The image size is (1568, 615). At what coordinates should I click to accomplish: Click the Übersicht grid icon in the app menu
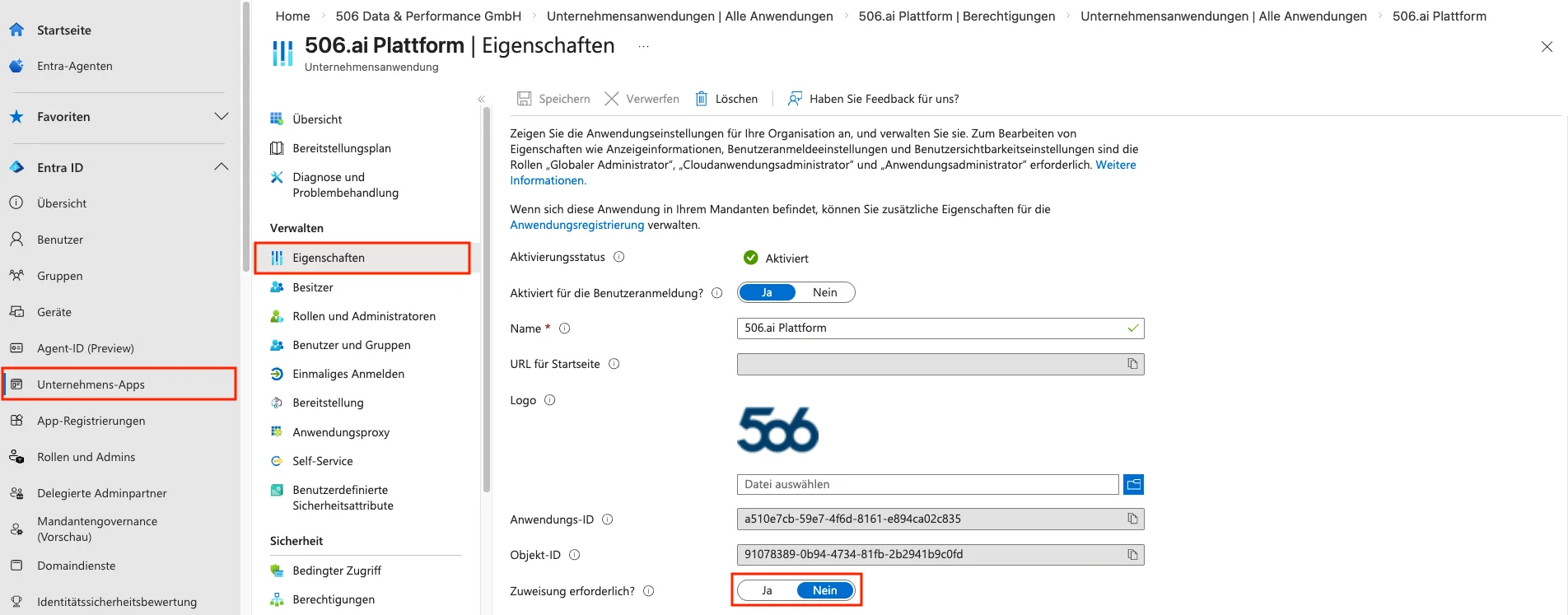click(277, 119)
